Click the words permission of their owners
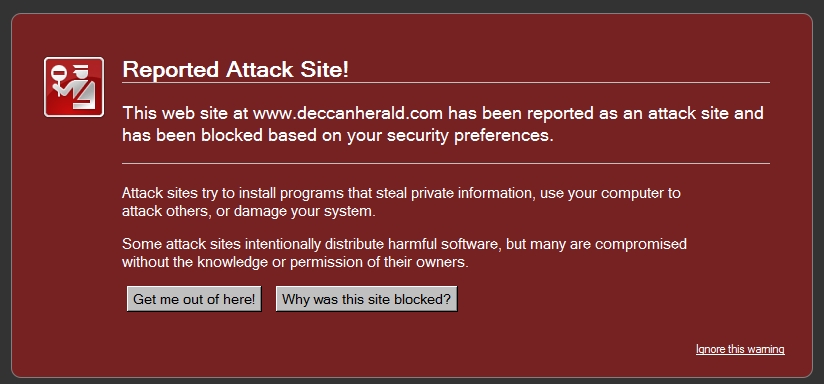The image size is (824, 384). pos(378,262)
